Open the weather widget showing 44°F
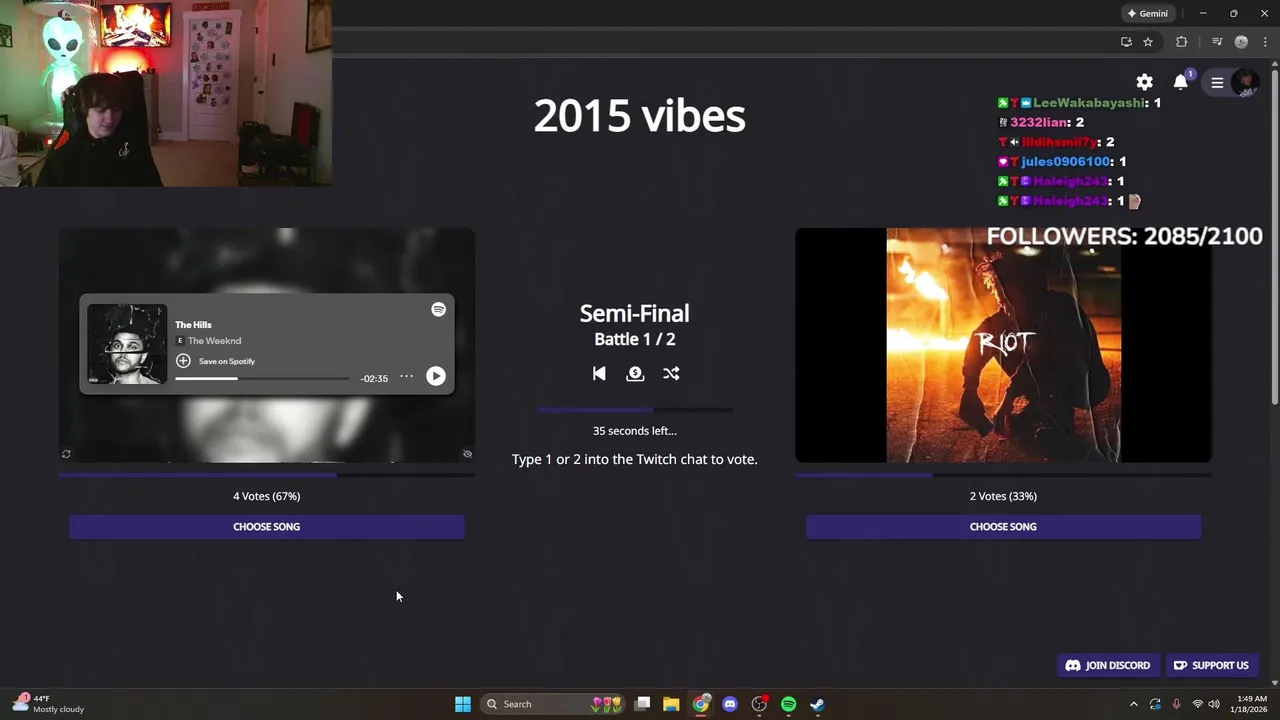This screenshot has width=1280, height=720. tap(48, 704)
